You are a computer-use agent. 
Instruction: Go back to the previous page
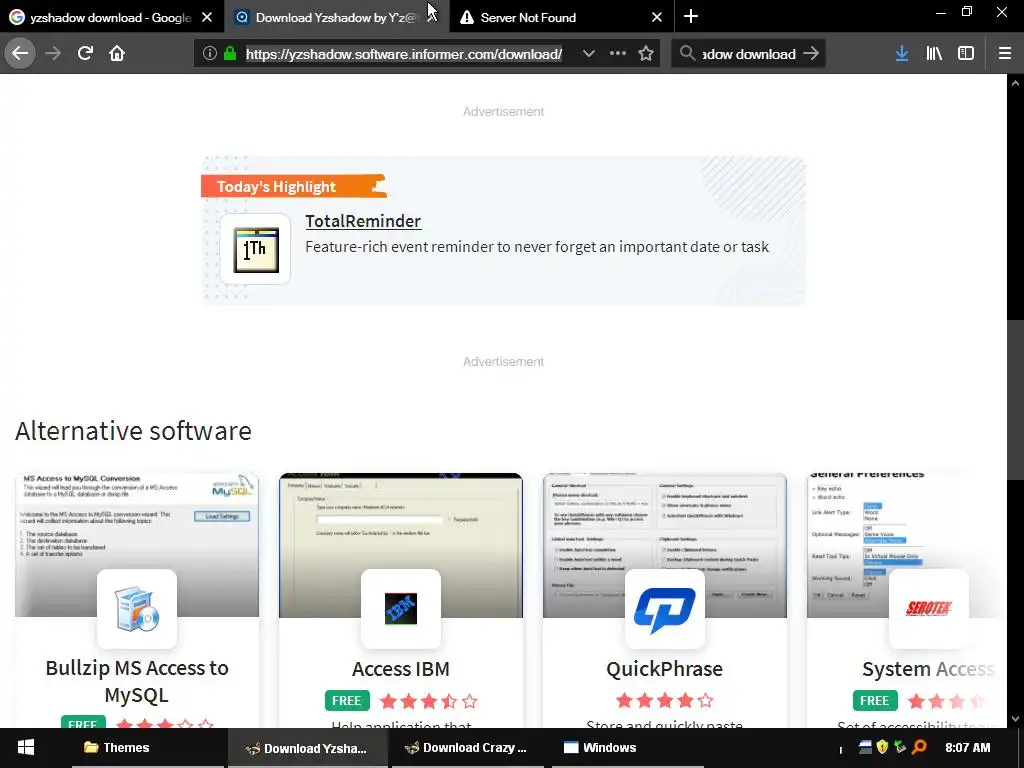20,53
